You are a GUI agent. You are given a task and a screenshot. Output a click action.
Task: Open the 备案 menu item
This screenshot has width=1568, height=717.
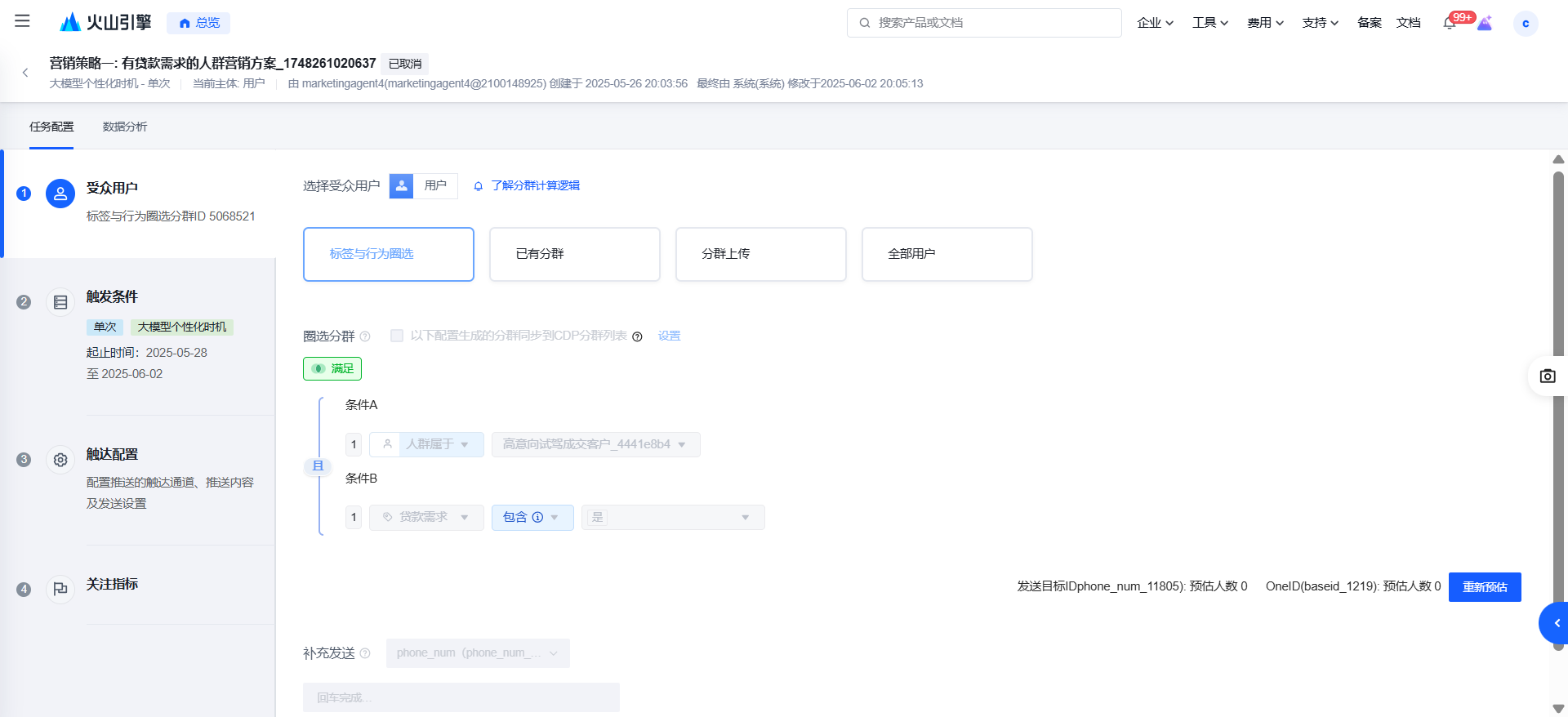[x=1370, y=23]
